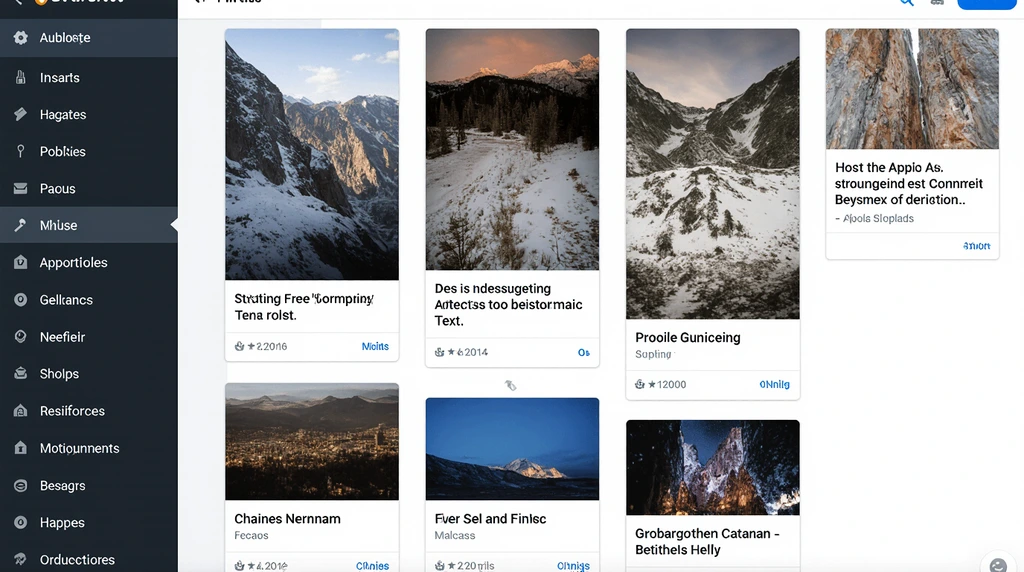Open the Grobargothen Catanan post title
1024x572 pixels.
707,542
